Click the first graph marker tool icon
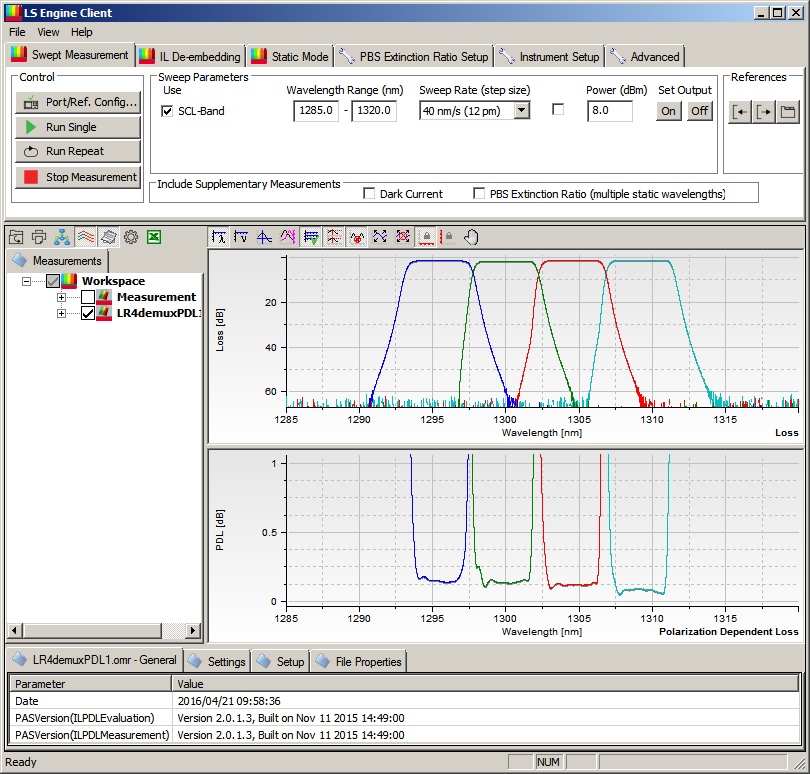810x774 pixels. coord(219,237)
